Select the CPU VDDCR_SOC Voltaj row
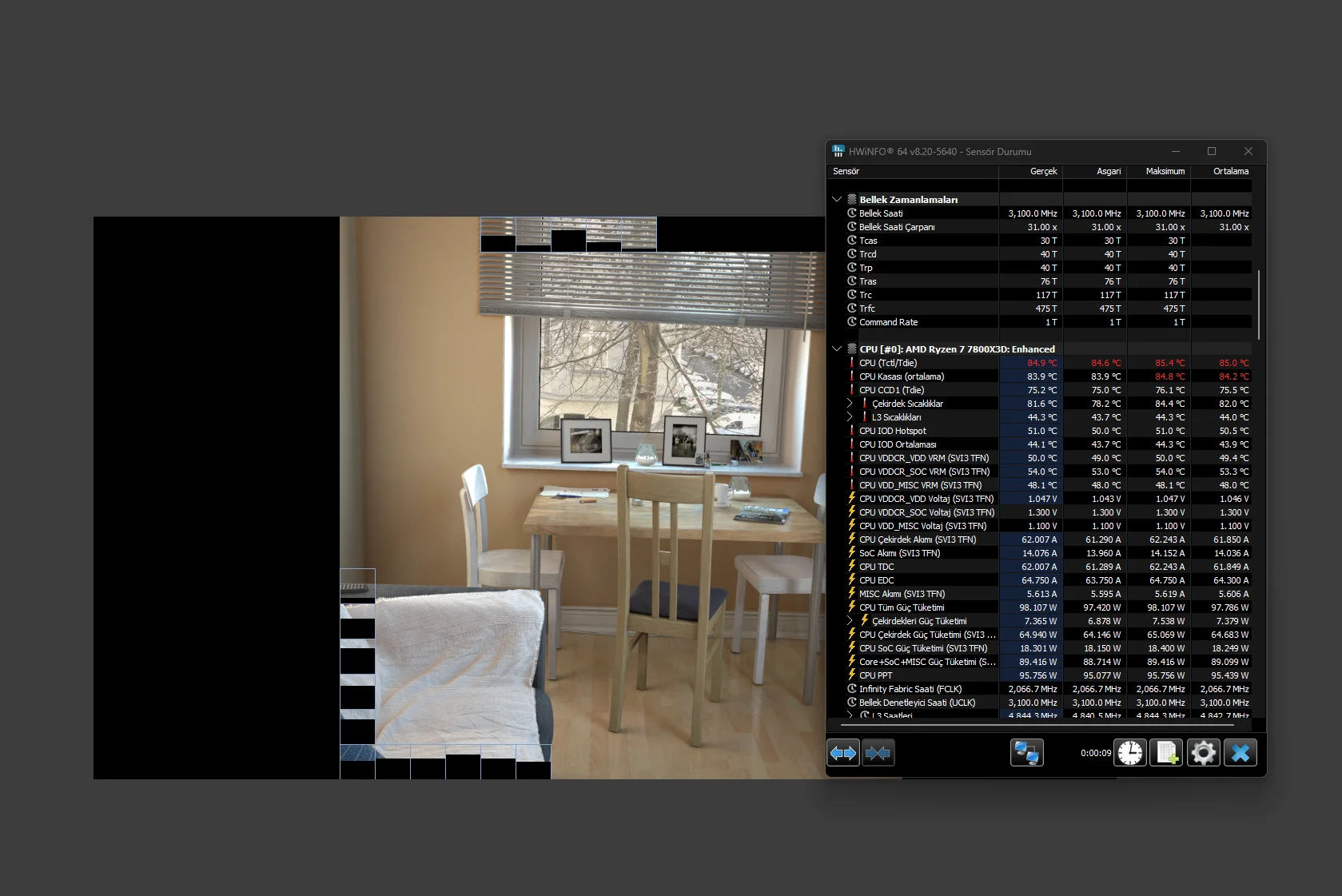 click(x=1040, y=512)
